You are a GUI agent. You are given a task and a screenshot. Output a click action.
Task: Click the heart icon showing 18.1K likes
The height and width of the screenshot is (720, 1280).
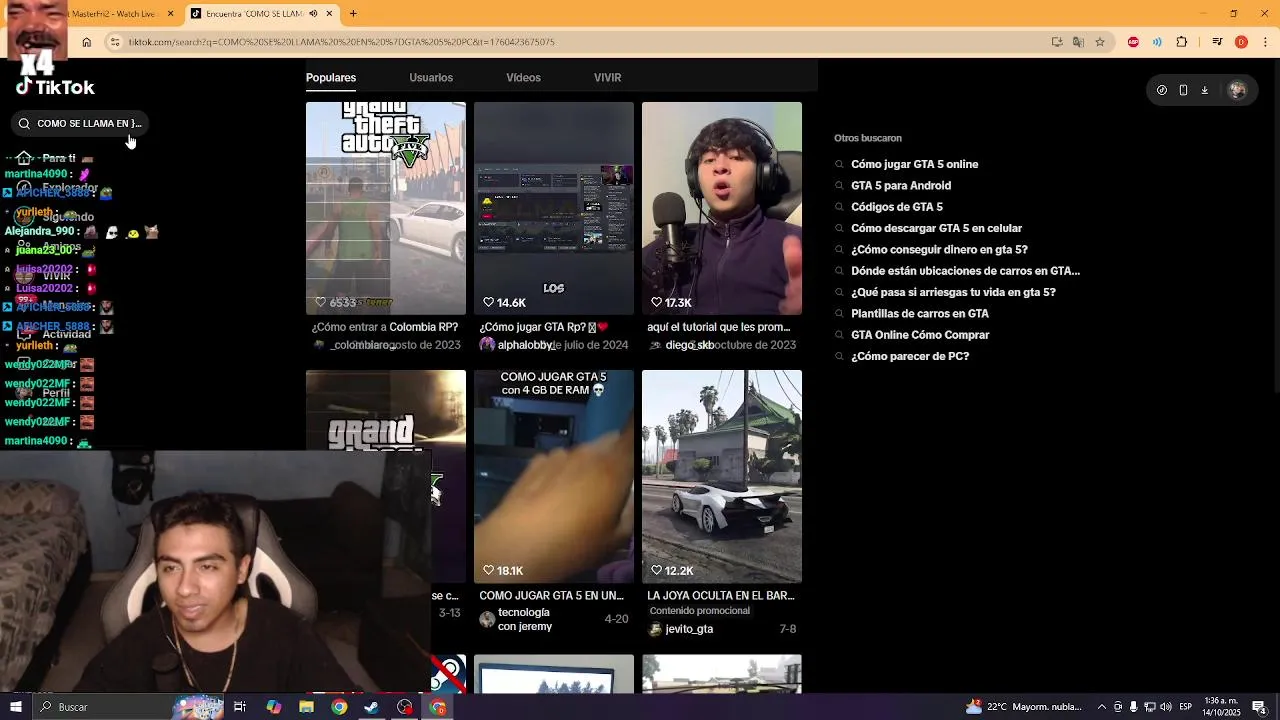(489, 570)
